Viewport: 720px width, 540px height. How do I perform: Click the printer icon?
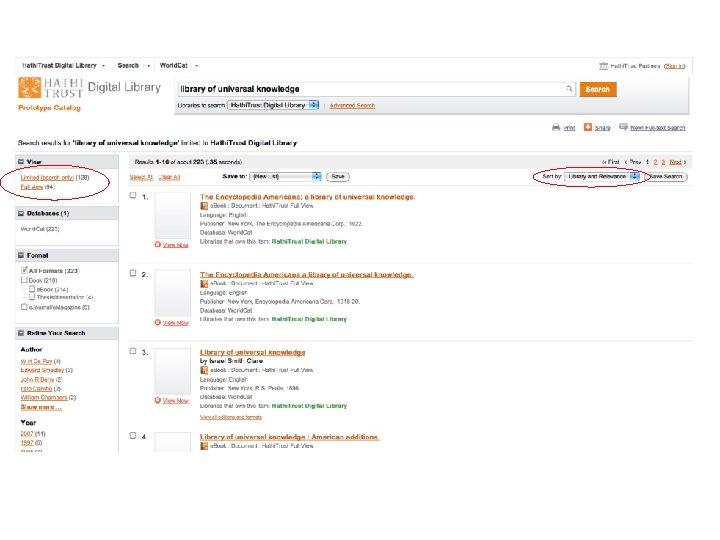tap(556, 127)
